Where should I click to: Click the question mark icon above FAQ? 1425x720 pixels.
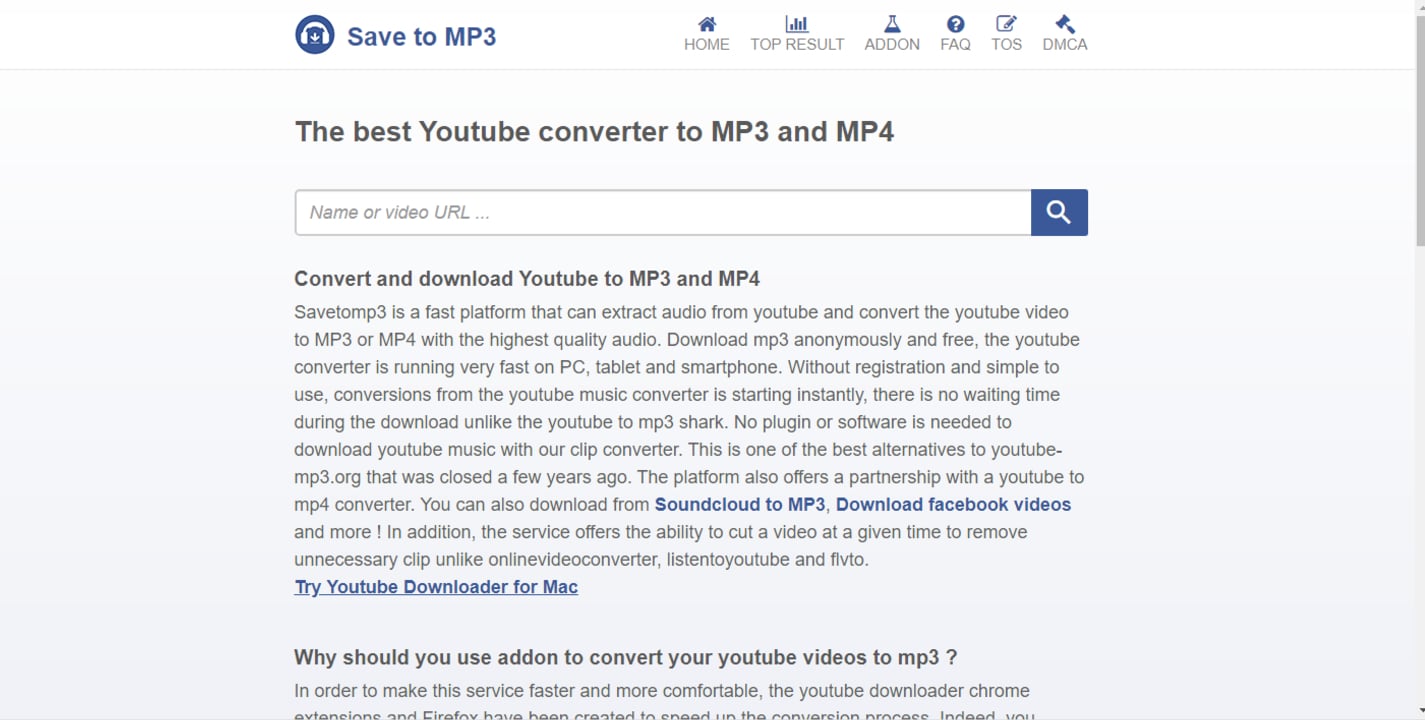click(956, 24)
